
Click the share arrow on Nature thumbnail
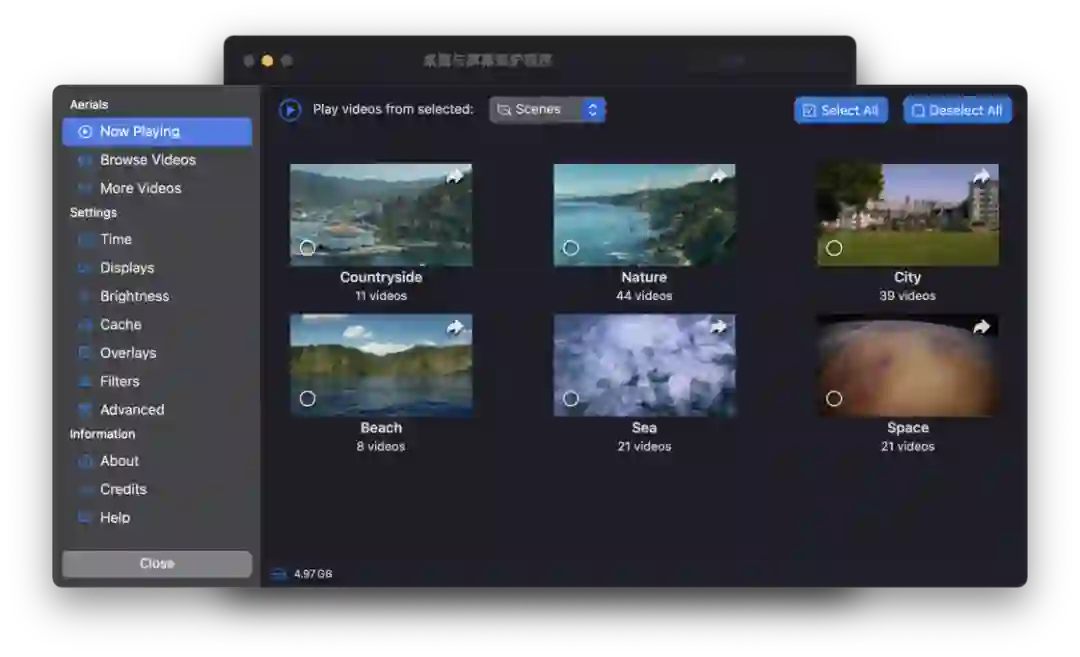[718, 176]
